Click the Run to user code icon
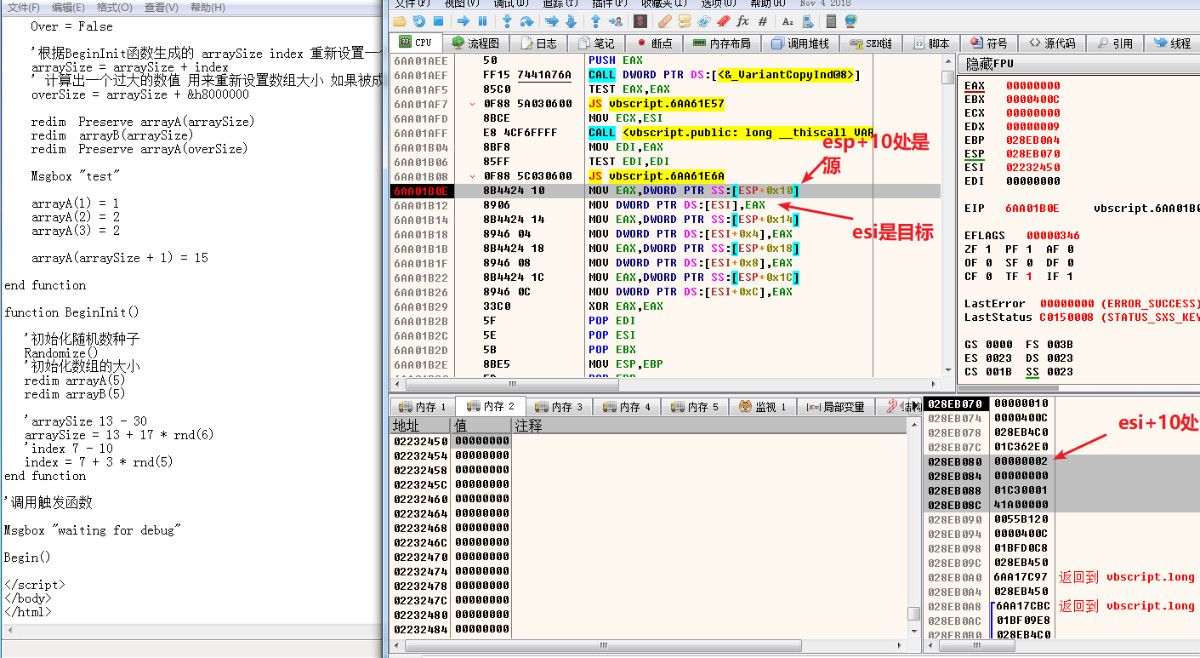Screen dimensions: 1200x658 coord(616,20)
